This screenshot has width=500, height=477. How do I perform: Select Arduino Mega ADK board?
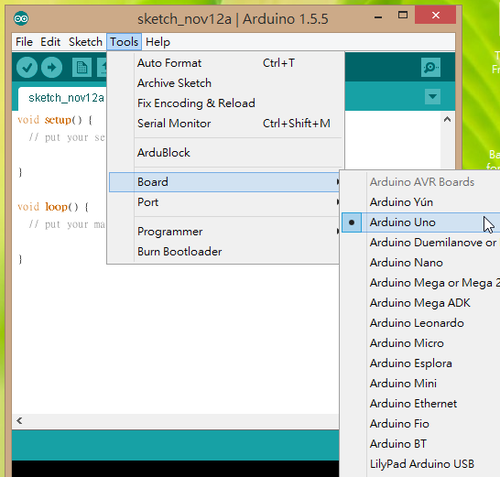click(x=421, y=303)
